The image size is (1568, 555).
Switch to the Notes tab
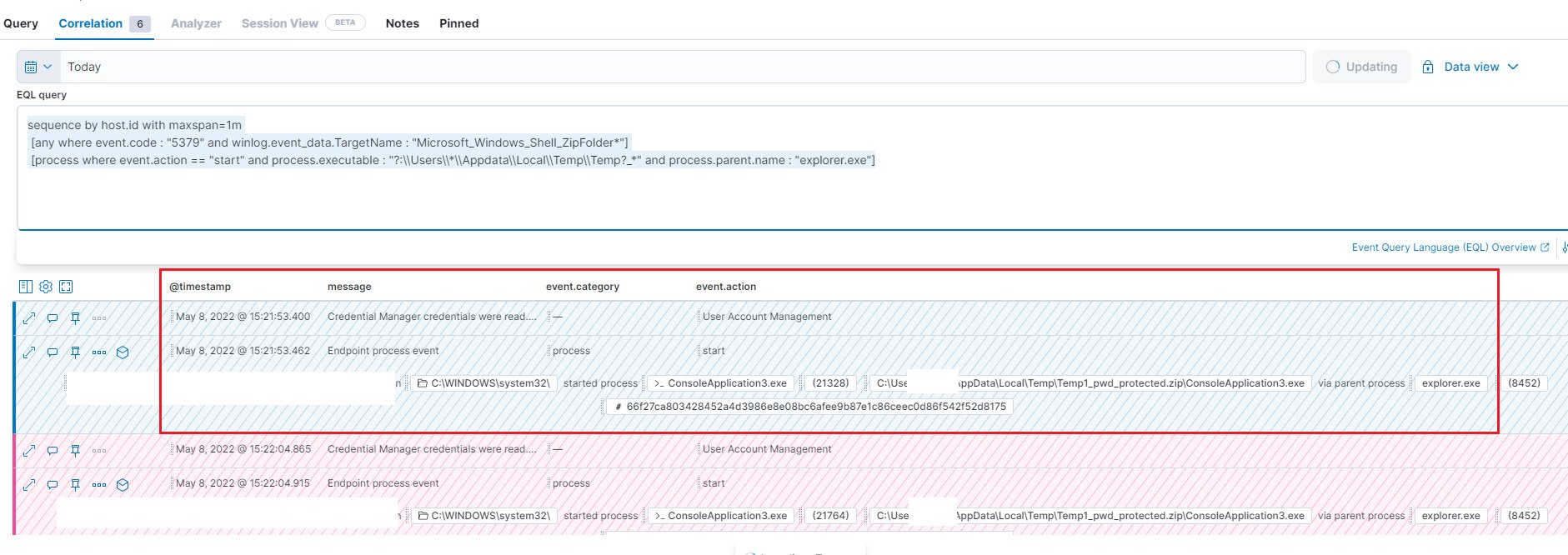point(402,23)
